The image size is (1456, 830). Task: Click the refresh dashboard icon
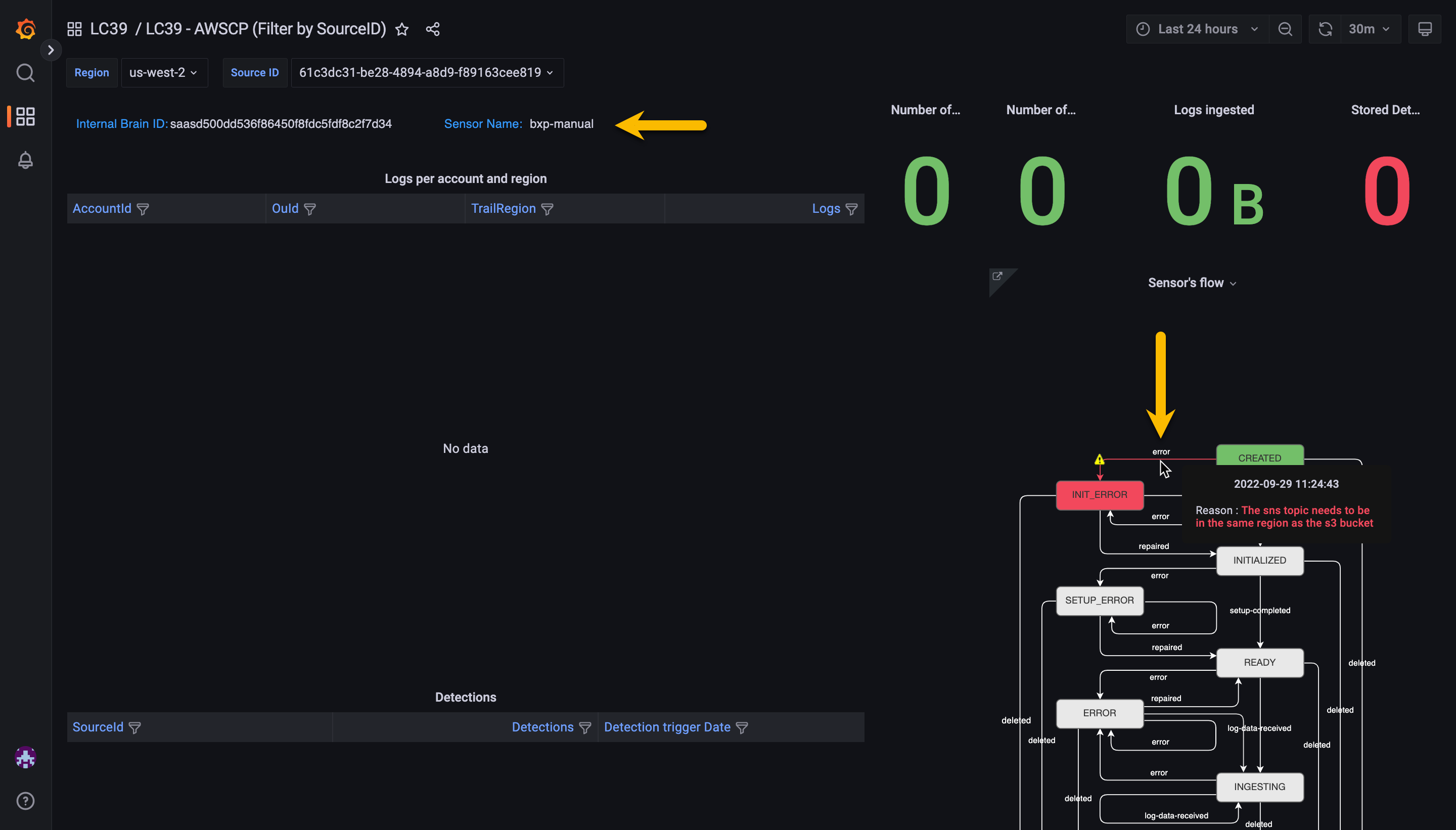(x=1325, y=29)
